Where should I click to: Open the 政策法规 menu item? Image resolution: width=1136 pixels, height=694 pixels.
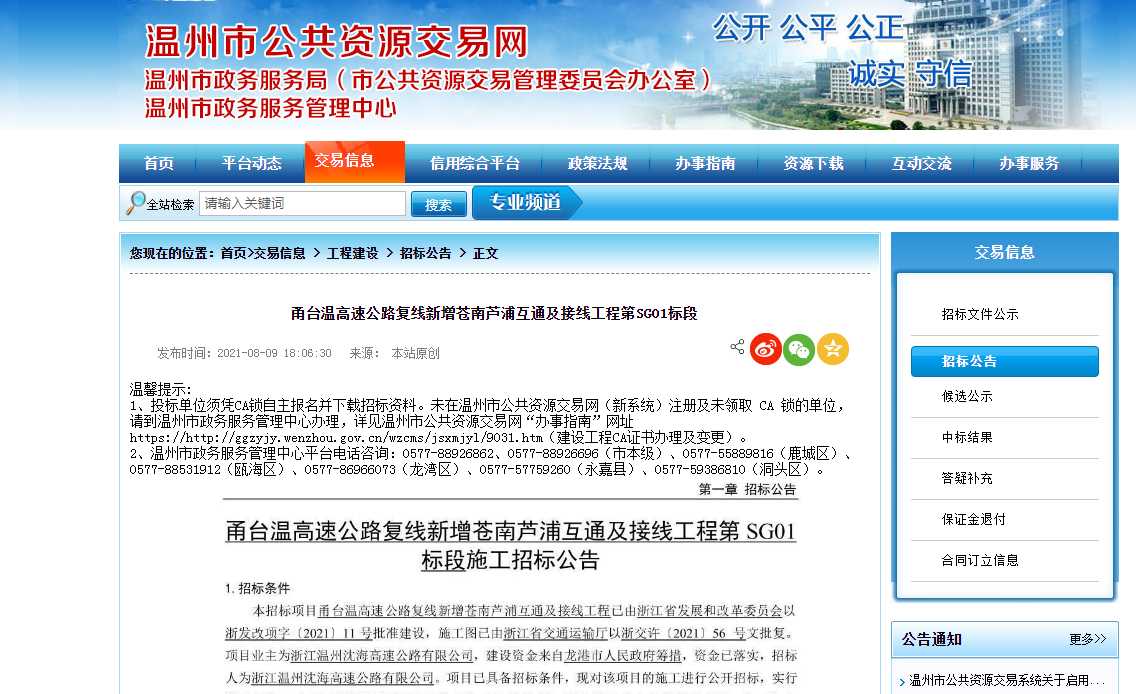[597, 163]
